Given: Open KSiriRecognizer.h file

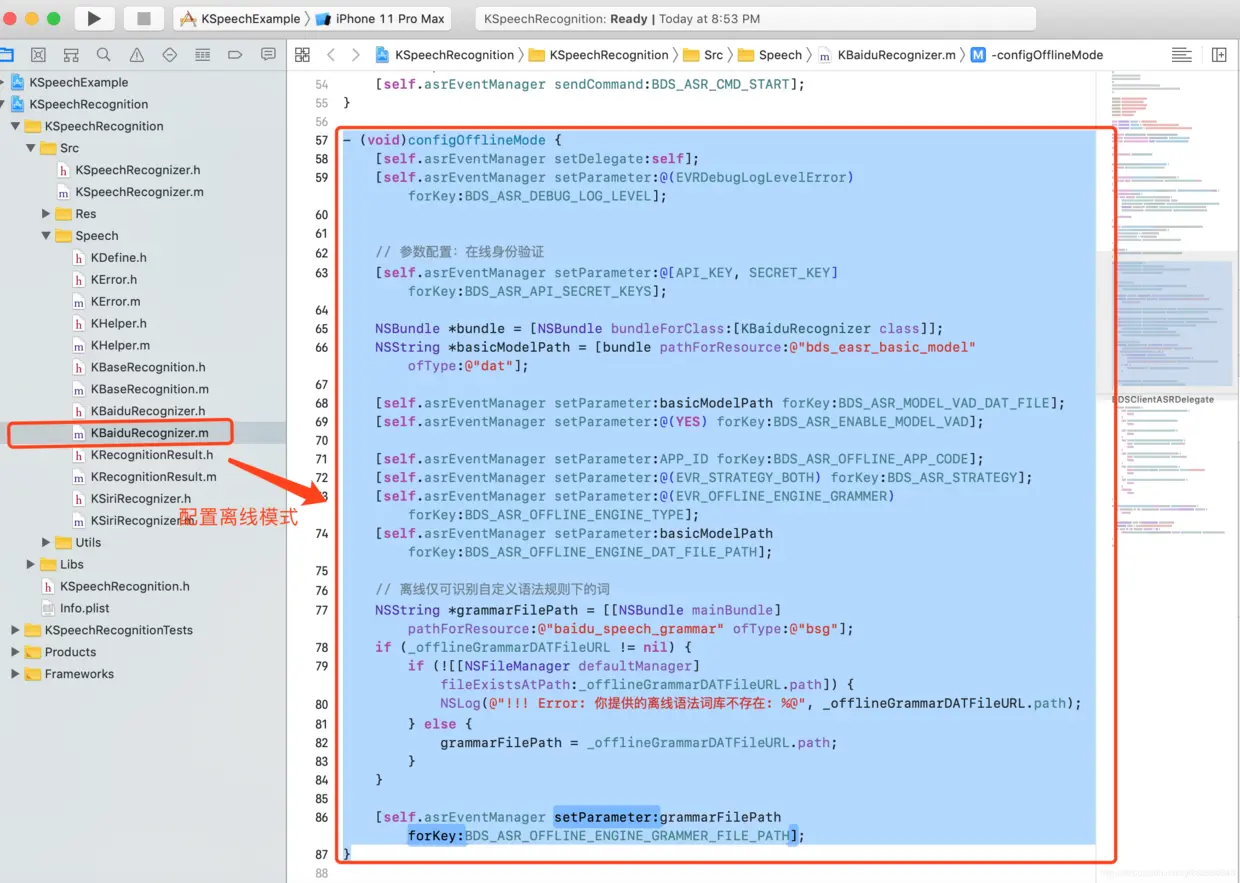Looking at the screenshot, I should 132,499.
